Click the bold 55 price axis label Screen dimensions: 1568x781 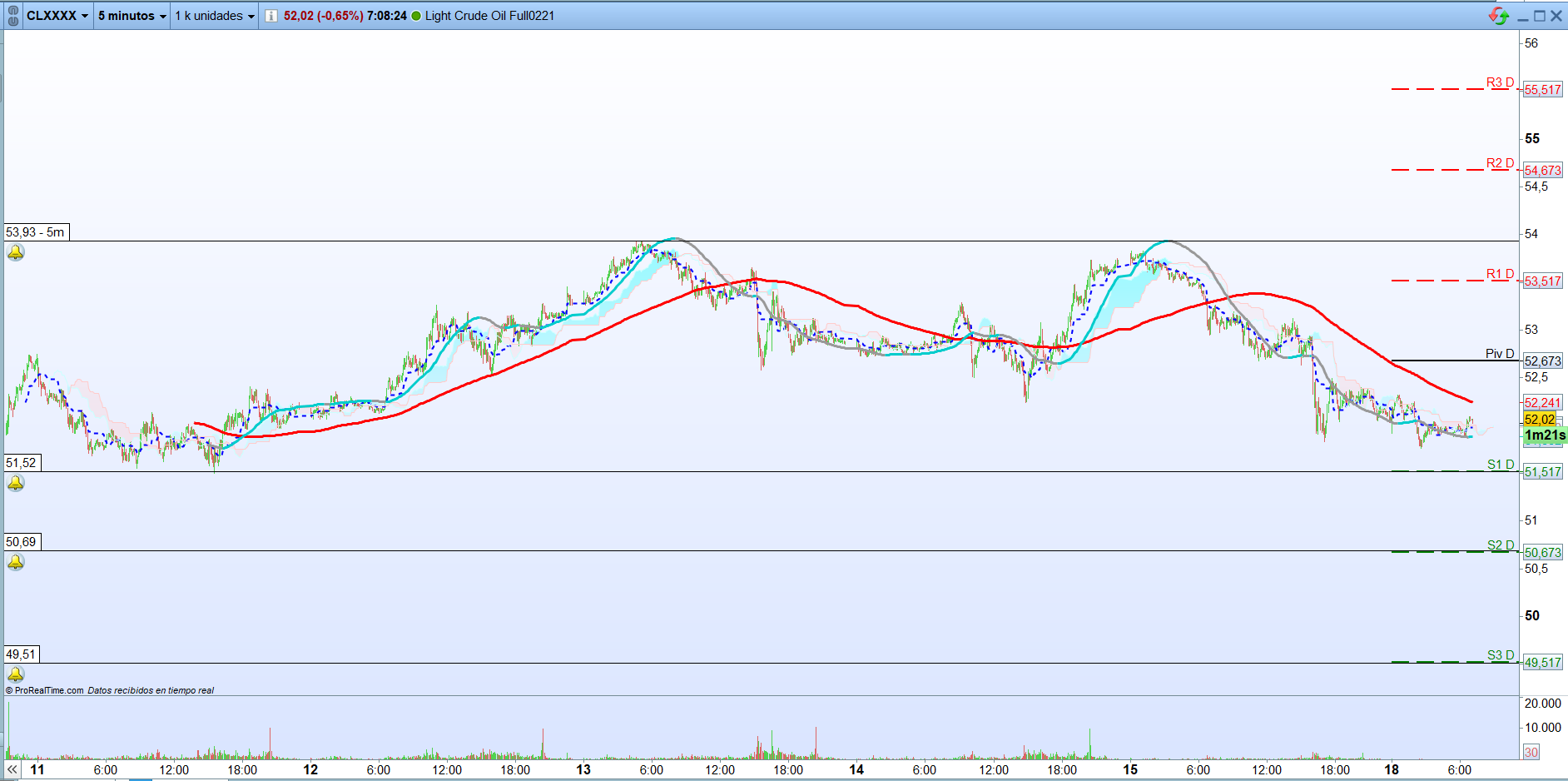(x=1532, y=138)
